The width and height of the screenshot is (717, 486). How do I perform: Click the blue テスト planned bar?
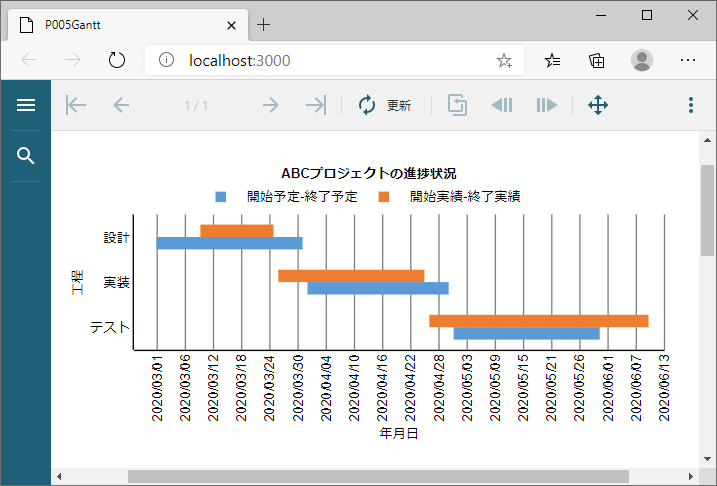click(x=526, y=333)
